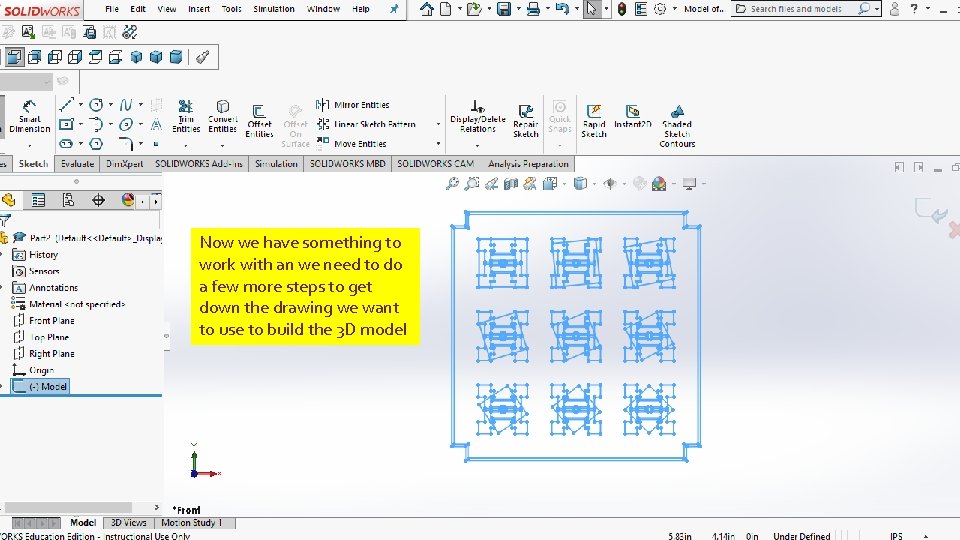This screenshot has height=540, width=960.
Task: Toggle the Instant2D mode
Action: [x=632, y=117]
